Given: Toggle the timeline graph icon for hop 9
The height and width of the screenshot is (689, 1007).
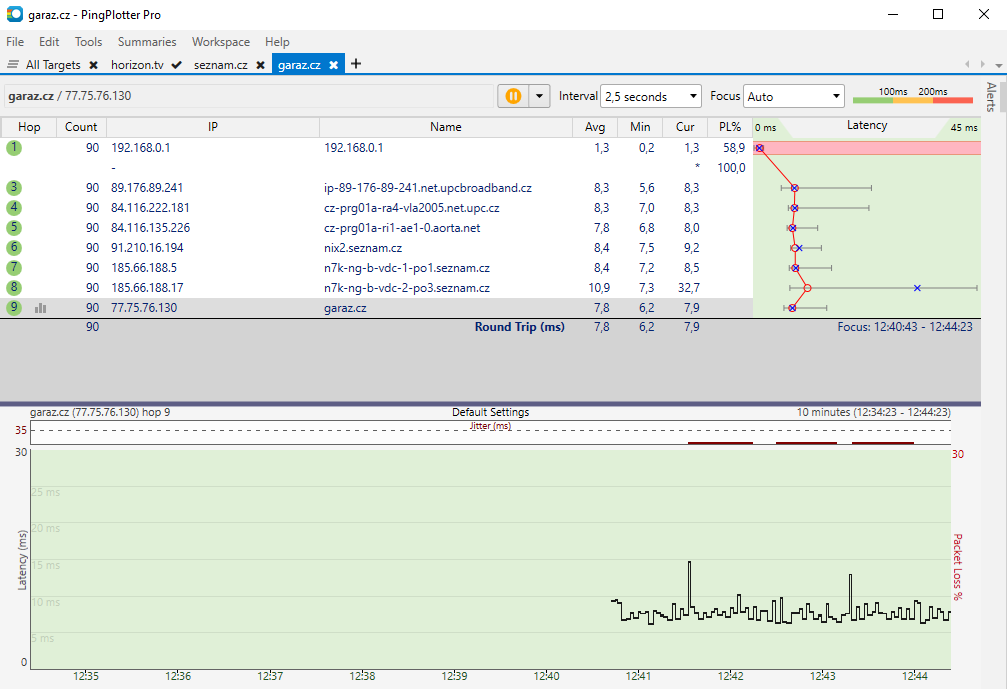Looking at the screenshot, I should point(41,308).
